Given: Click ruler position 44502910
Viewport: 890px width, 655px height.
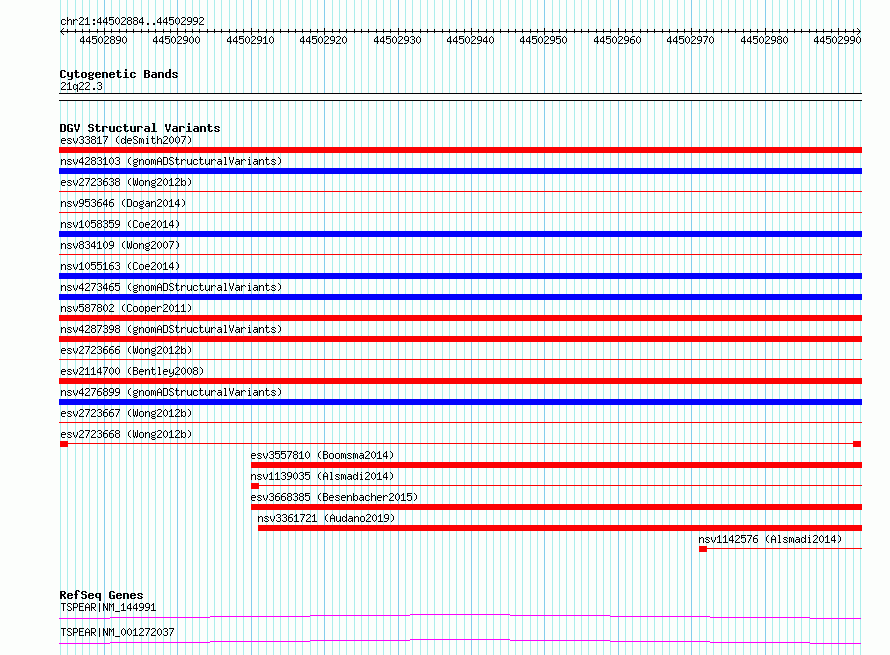Looking at the screenshot, I should (250, 40).
